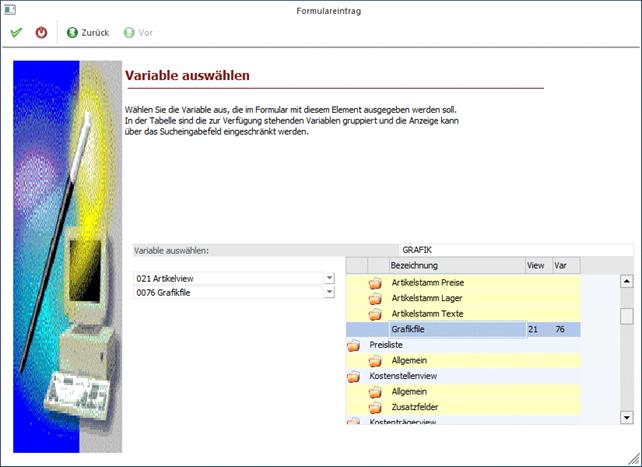642x467 pixels.
Task: Expand the Preisliste folder group
Action: point(353,345)
